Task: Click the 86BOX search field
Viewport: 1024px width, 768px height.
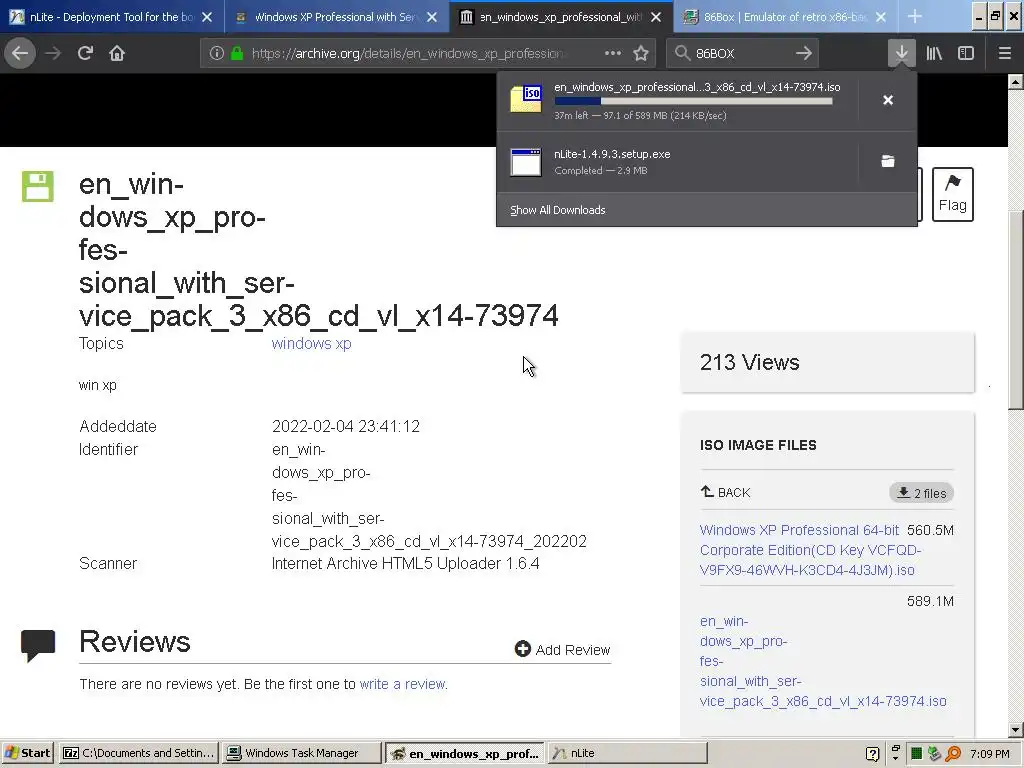Action: 741,54
